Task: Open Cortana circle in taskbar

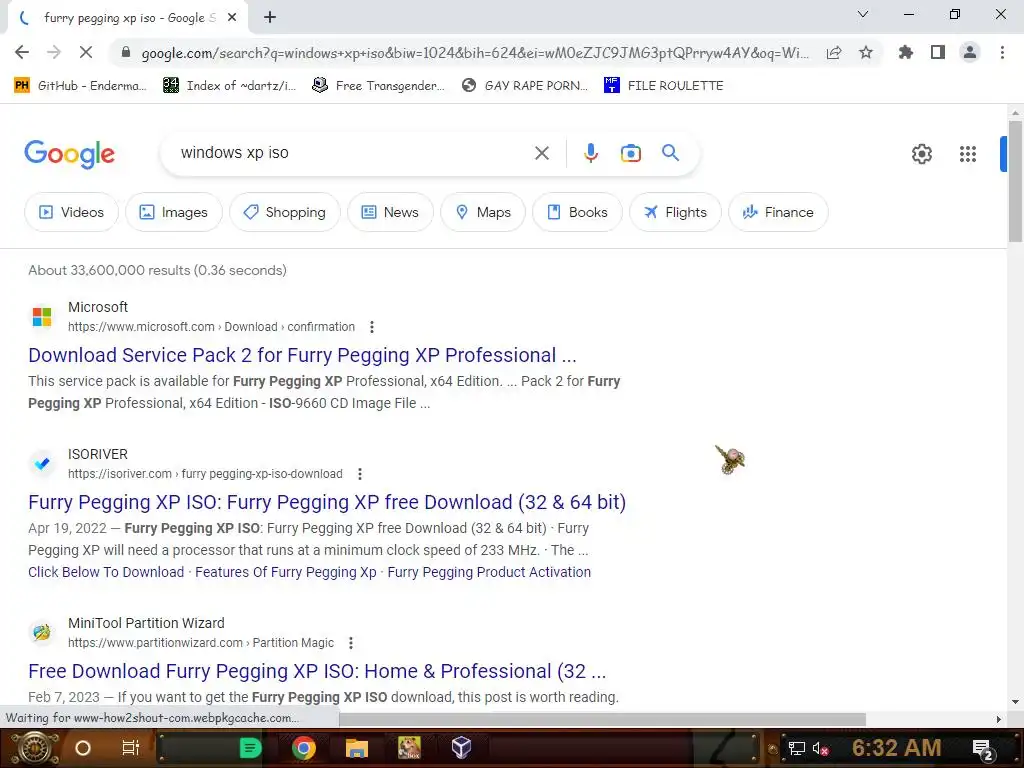Action: [82, 748]
